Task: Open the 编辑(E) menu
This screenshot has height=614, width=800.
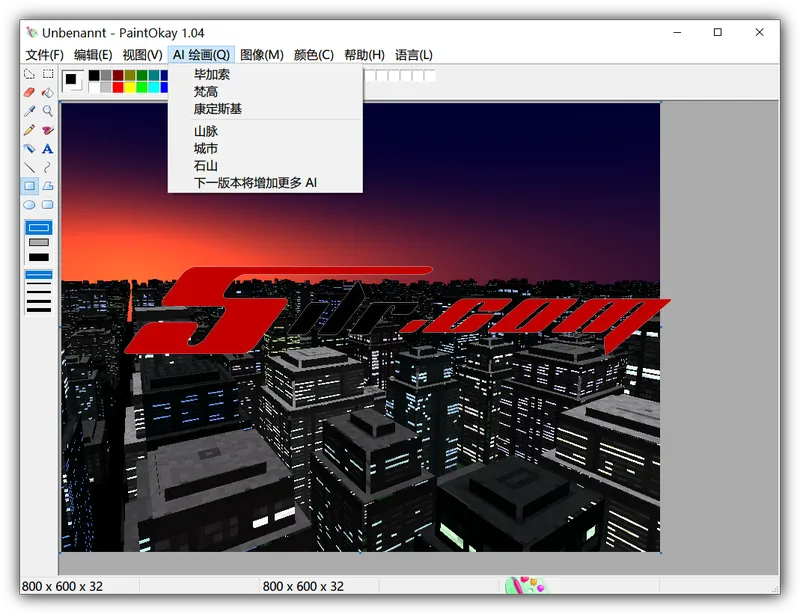Action: coord(93,55)
